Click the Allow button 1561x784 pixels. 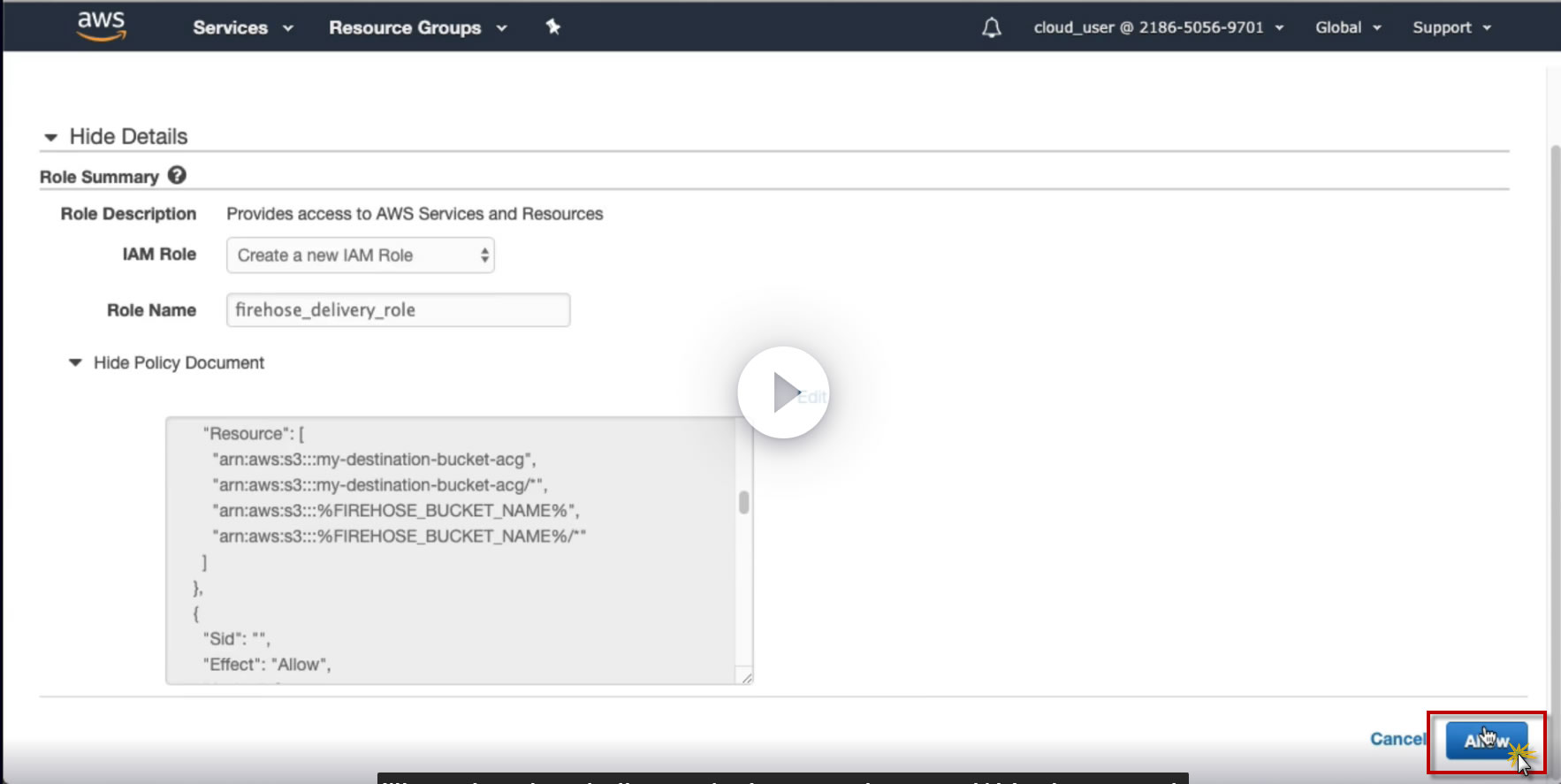(x=1486, y=741)
